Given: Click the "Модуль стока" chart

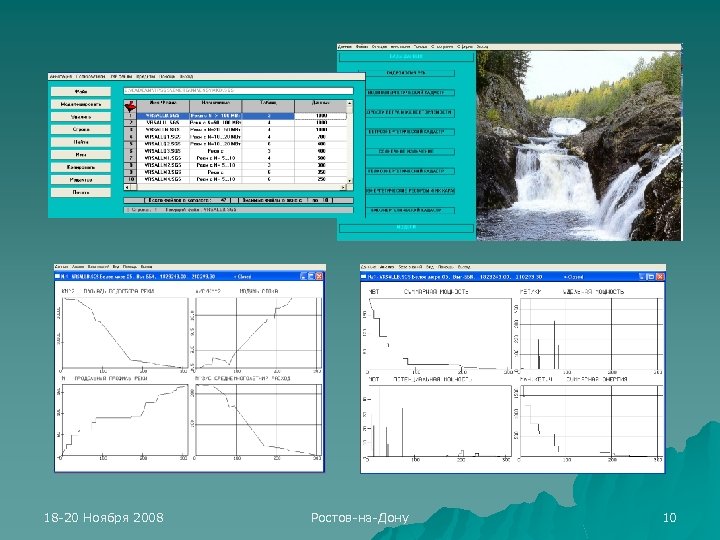Looking at the screenshot, I should tap(259, 333).
